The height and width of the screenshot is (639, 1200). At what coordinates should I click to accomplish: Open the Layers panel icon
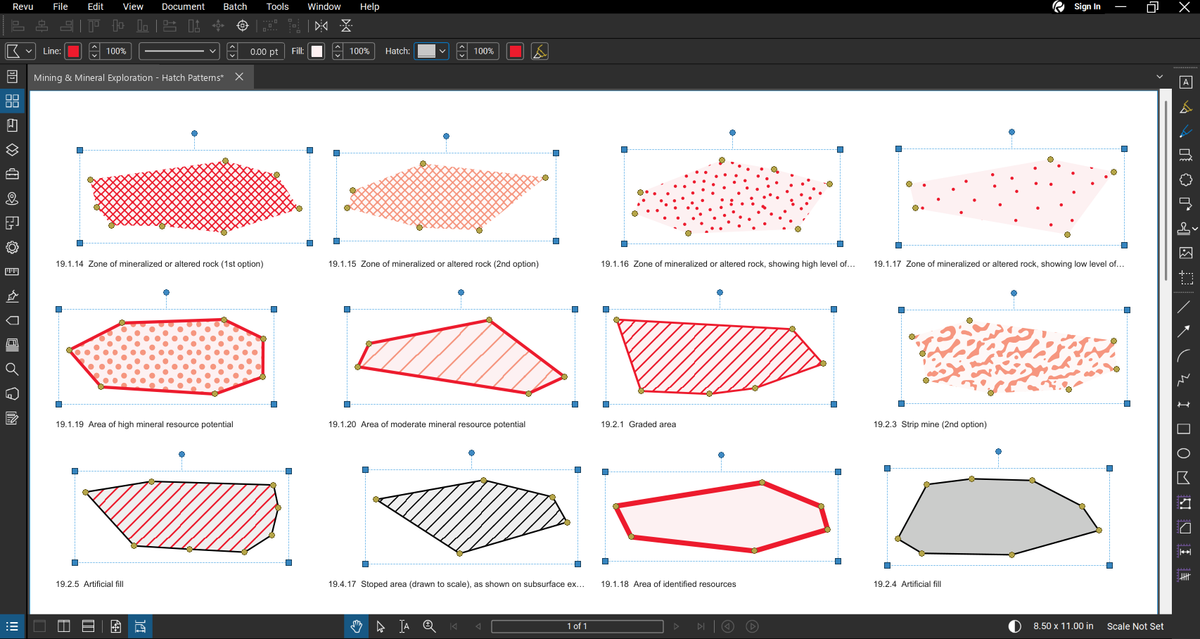click(x=12, y=150)
